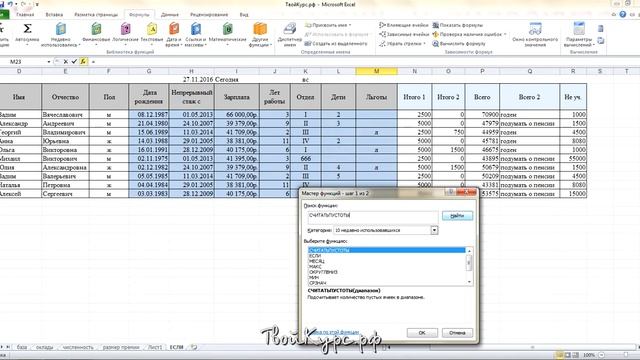Expand Проверка наличия ошибок dropdown arrow
The height and width of the screenshot is (360, 640).
point(505,34)
